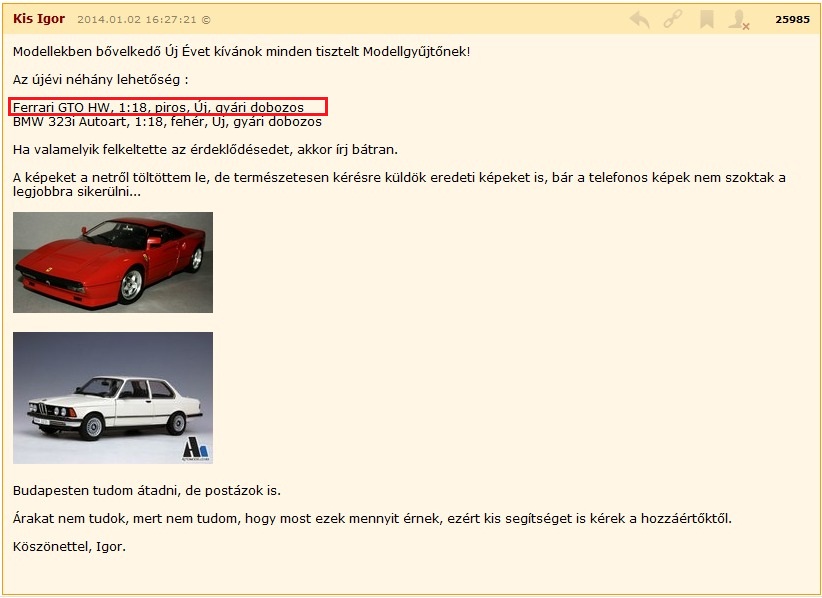Click the 'A képeket a netről' paragraph
The width and height of the screenshot is (822, 598).
pyautogui.click(x=399, y=178)
